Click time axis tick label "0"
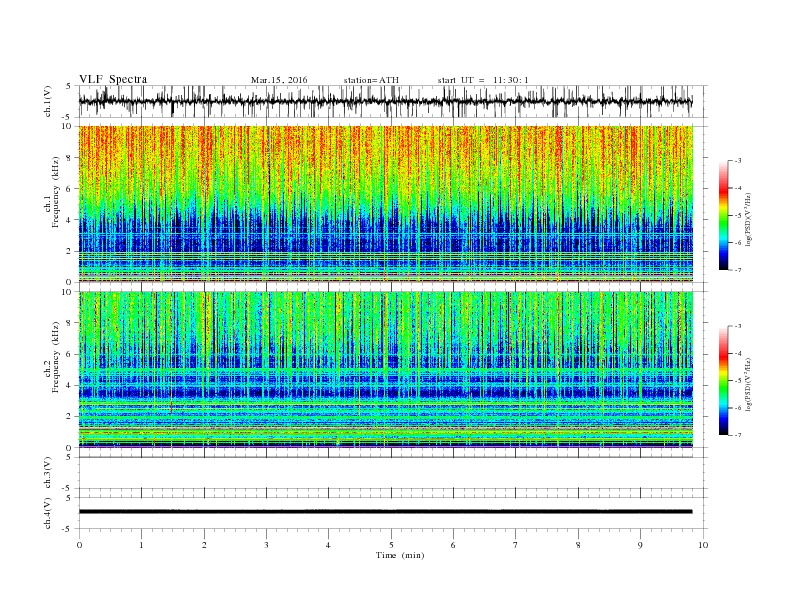The height and width of the screenshot is (612, 792). pyautogui.click(x=79, y=545)
